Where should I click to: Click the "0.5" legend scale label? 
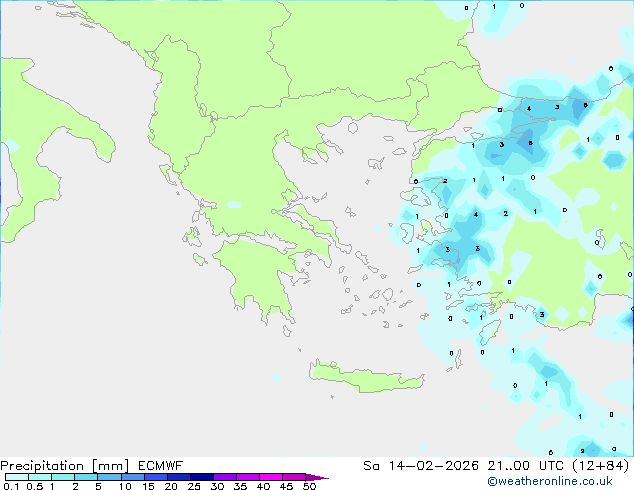35,486
